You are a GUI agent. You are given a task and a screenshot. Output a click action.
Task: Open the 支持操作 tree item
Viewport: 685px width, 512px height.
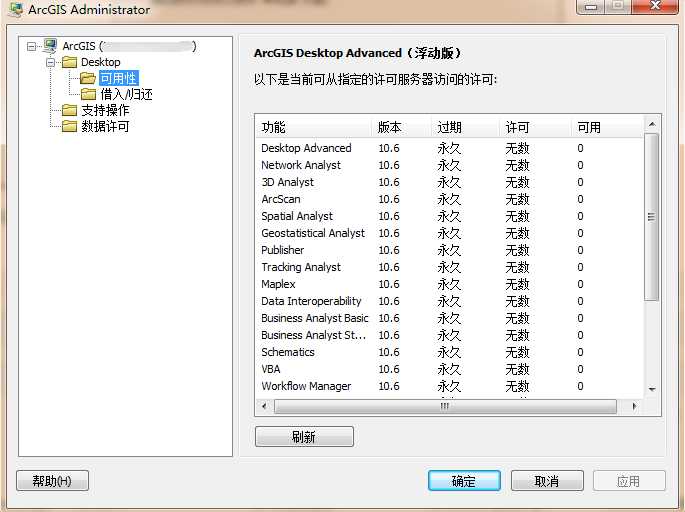pyautogui.click(x=105, y=110)
